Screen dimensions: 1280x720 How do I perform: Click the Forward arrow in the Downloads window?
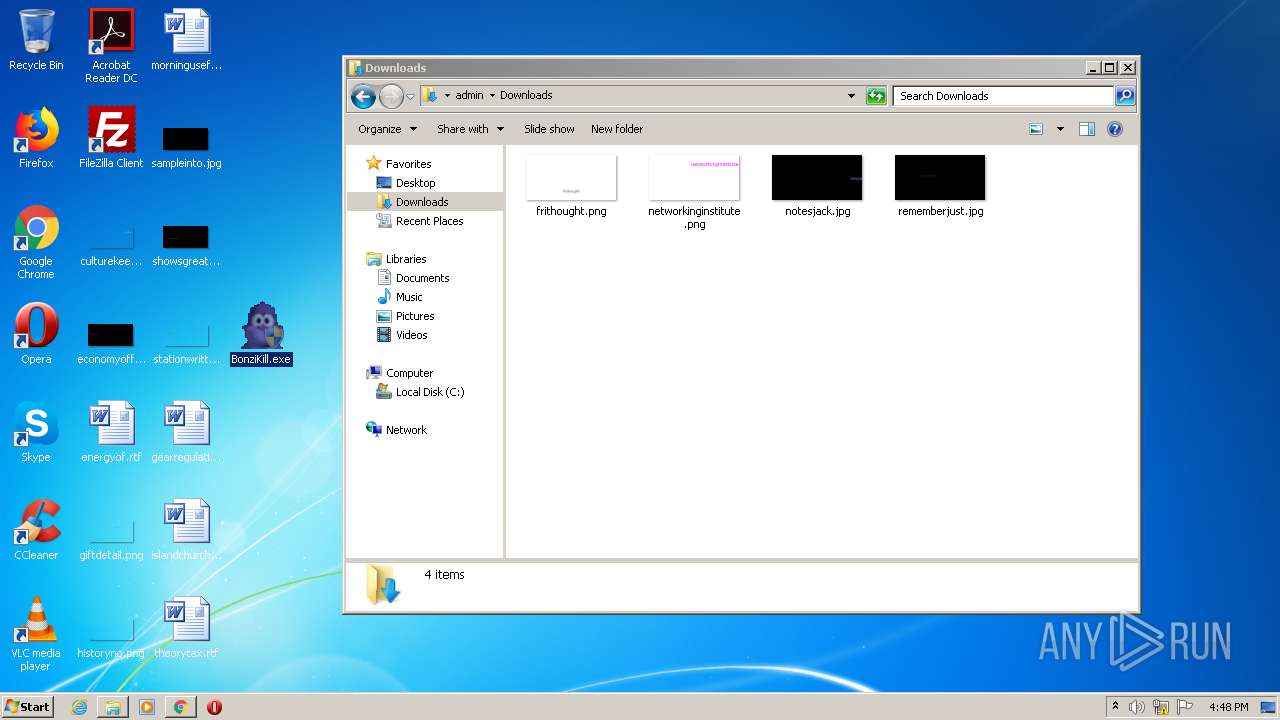391,96
